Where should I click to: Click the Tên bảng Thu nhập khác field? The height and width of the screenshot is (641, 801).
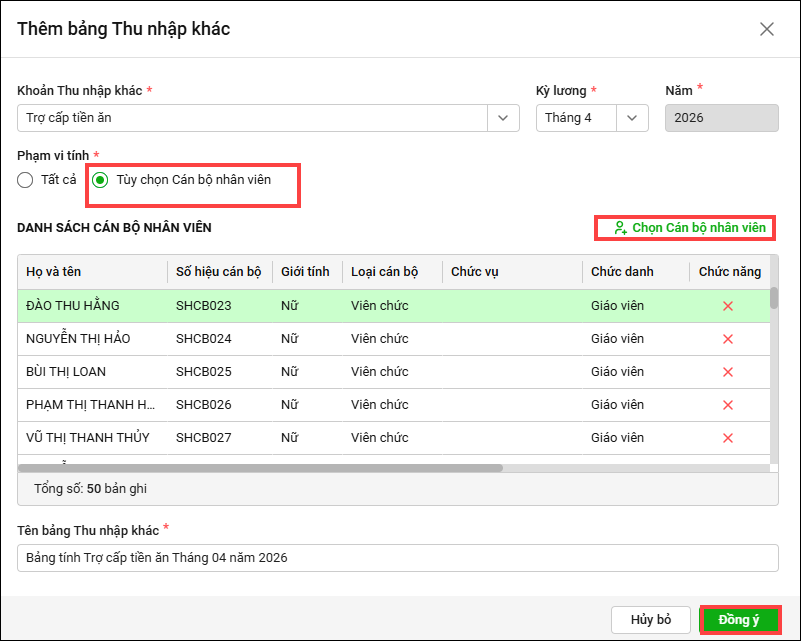[397, 558]
